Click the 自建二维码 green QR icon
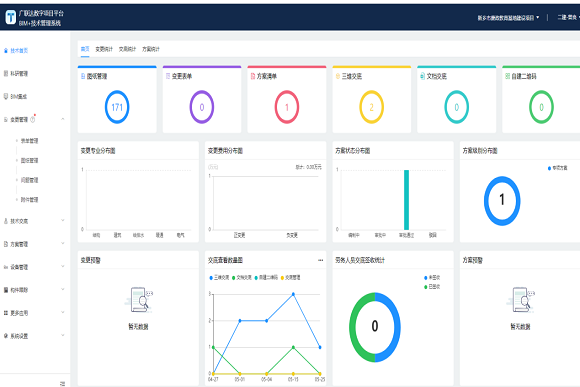 coord(508,76)
